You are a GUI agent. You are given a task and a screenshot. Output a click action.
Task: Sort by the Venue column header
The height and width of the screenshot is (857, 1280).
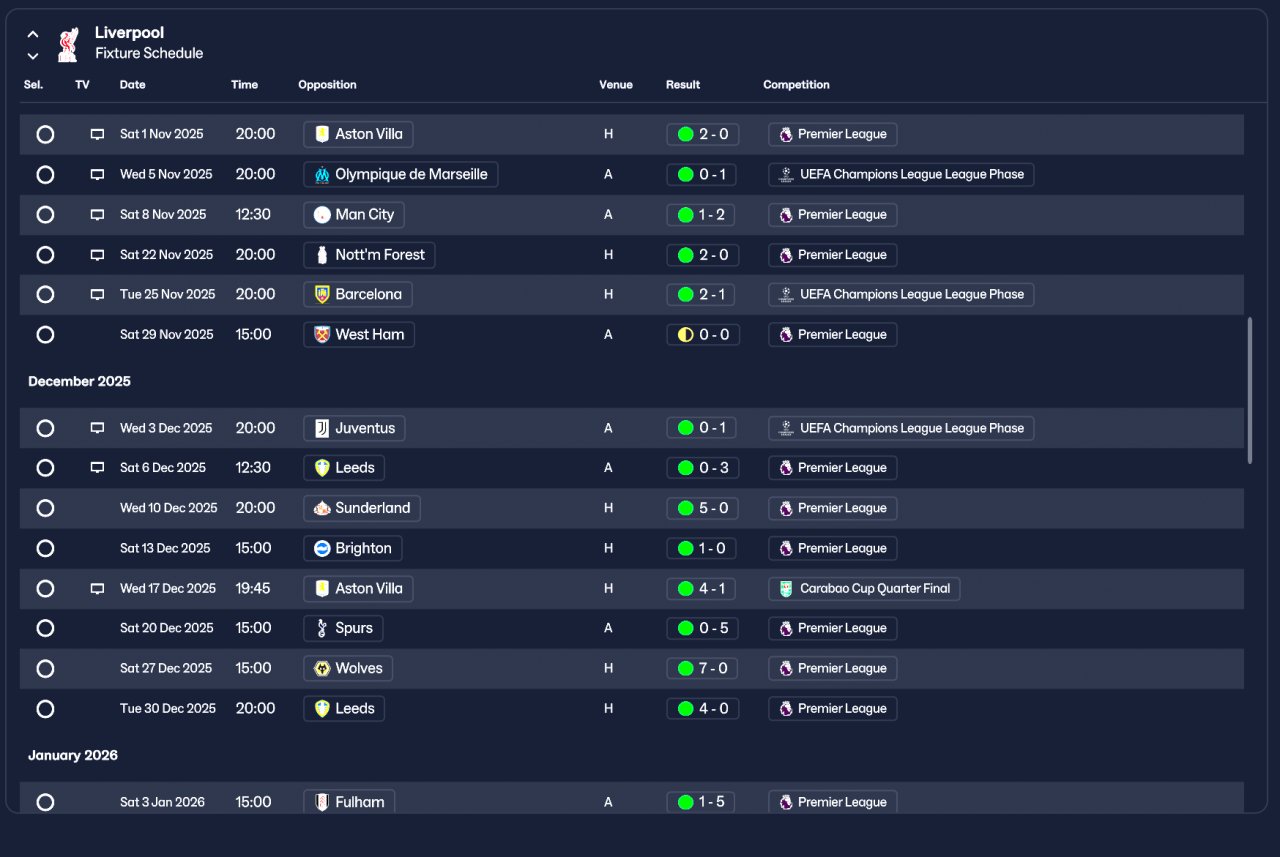(616, 85)
